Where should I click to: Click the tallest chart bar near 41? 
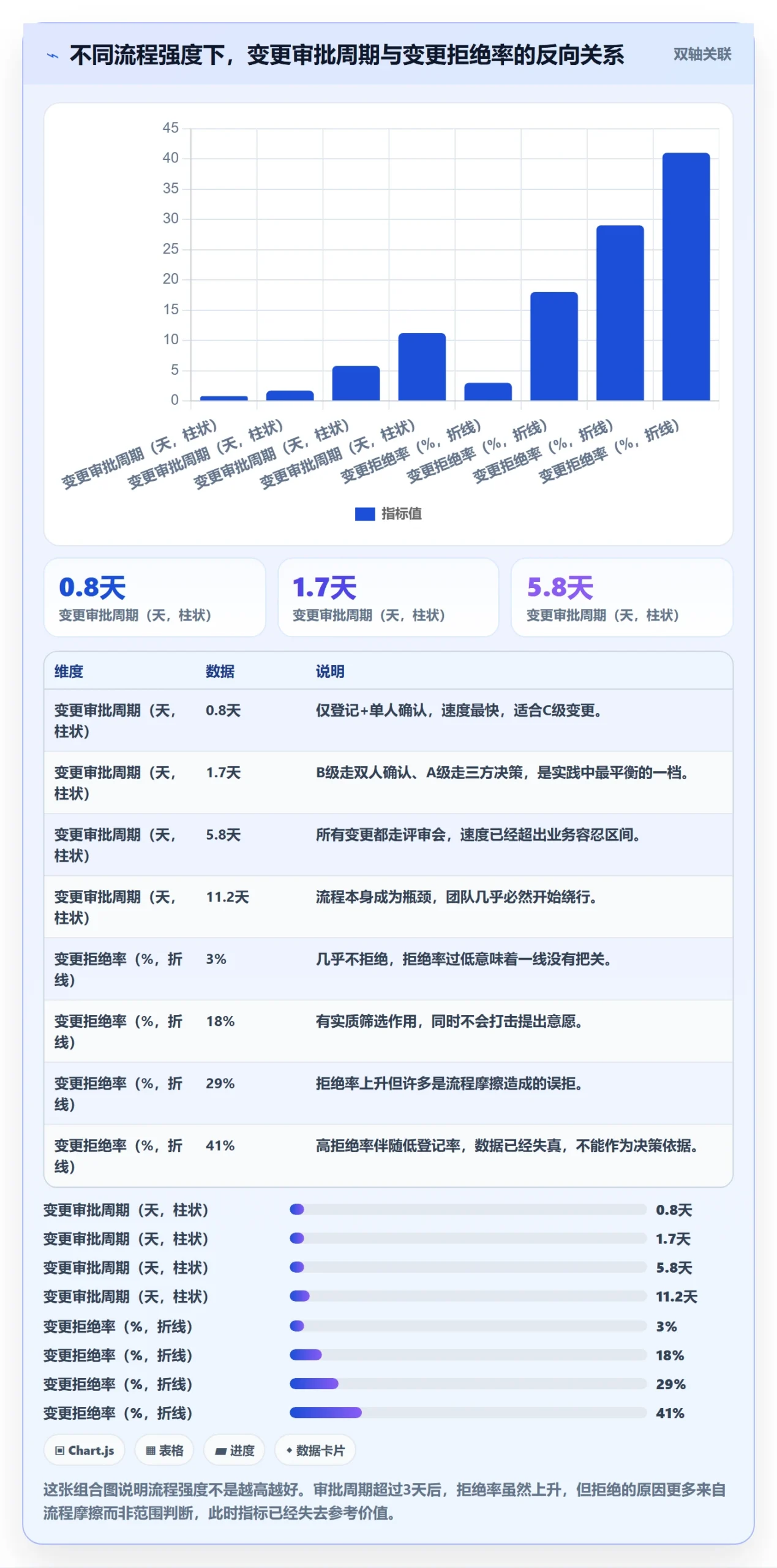tap(685, 276)
